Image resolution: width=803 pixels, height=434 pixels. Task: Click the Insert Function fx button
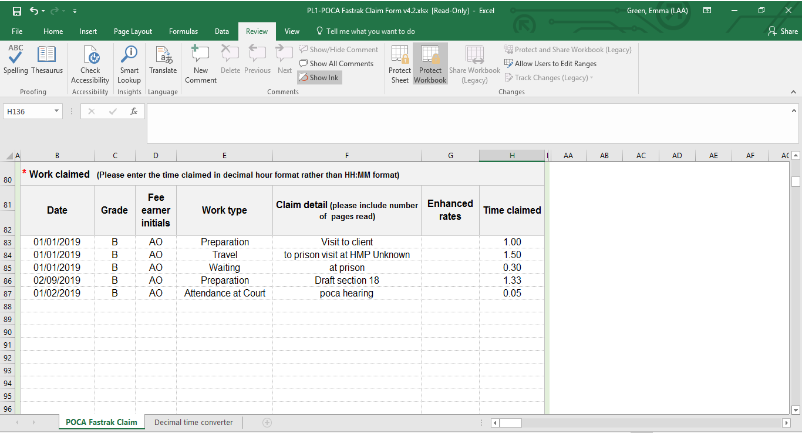pos(133,111)
